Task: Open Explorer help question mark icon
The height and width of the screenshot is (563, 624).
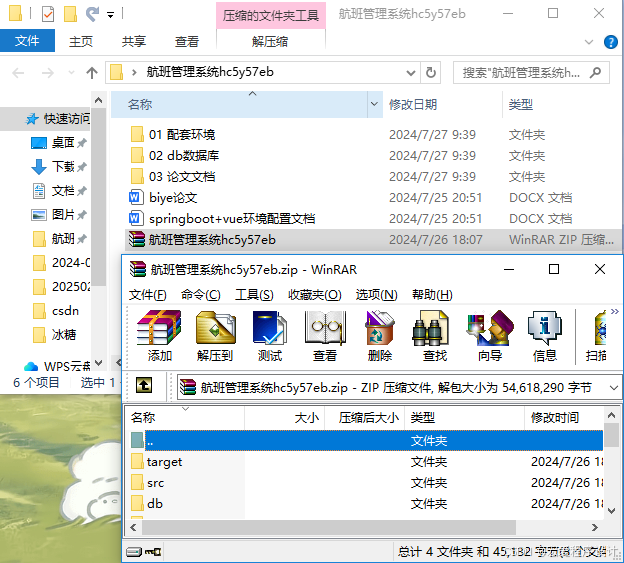Action: [x=610, y=42]
